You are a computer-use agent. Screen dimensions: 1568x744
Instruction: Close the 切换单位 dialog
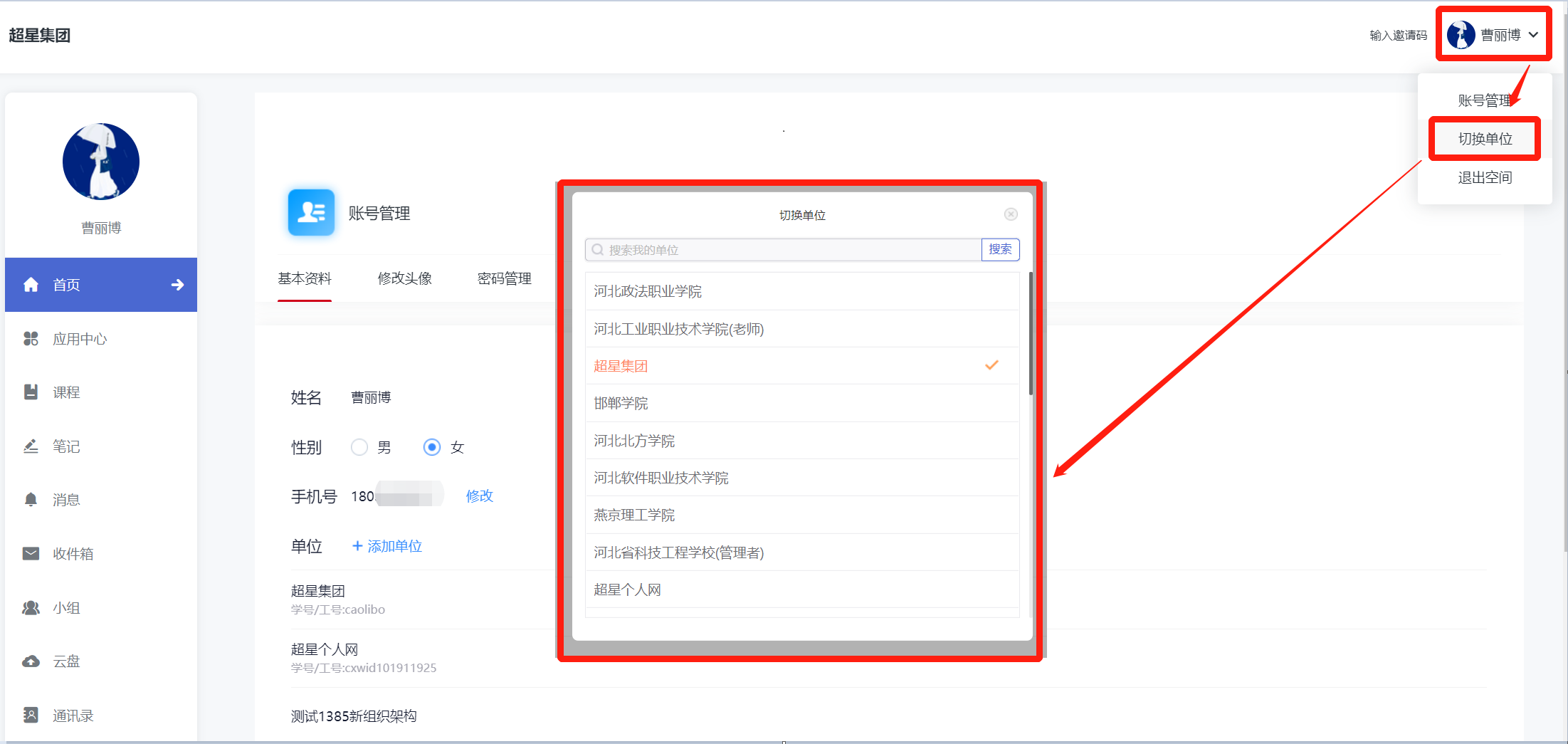[1011, 214]
